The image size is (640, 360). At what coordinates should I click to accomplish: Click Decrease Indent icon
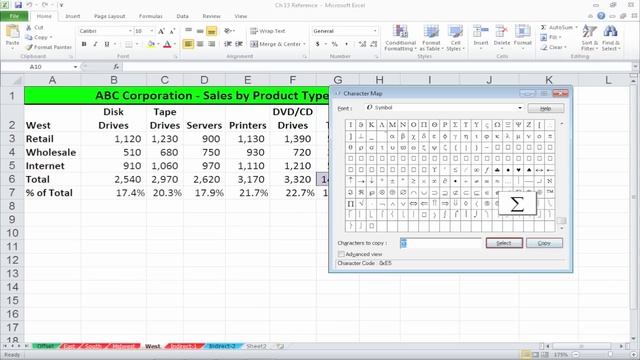pyautogui.click(x=228, y=44)
